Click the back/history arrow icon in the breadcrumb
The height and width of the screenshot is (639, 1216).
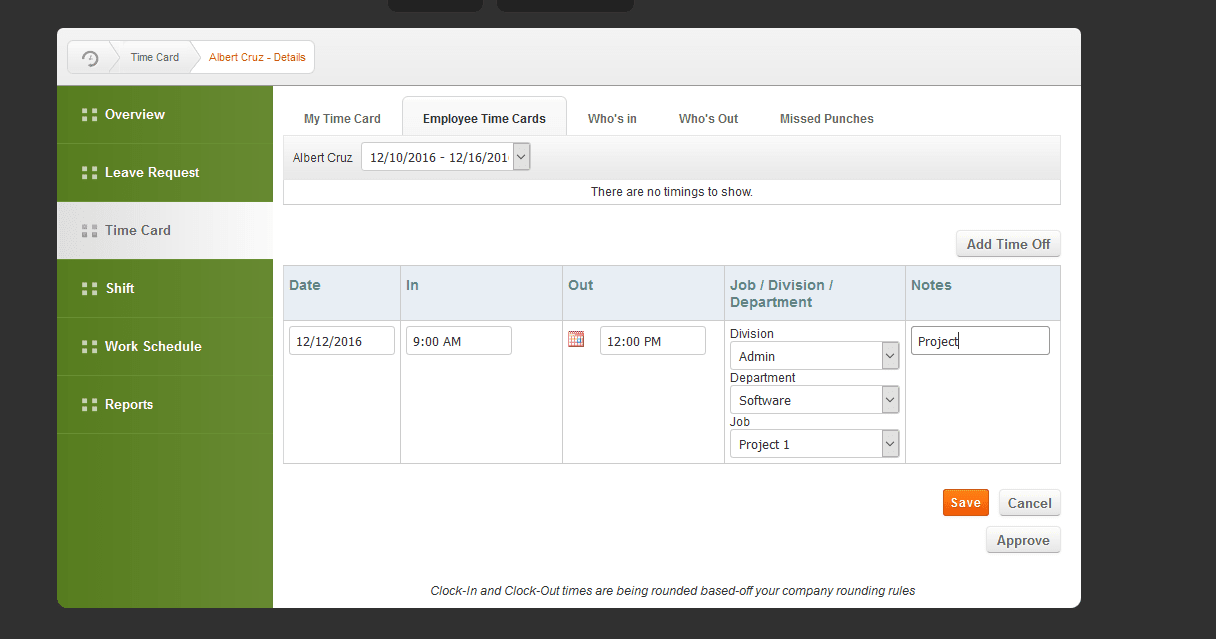(x=89, y=57)
